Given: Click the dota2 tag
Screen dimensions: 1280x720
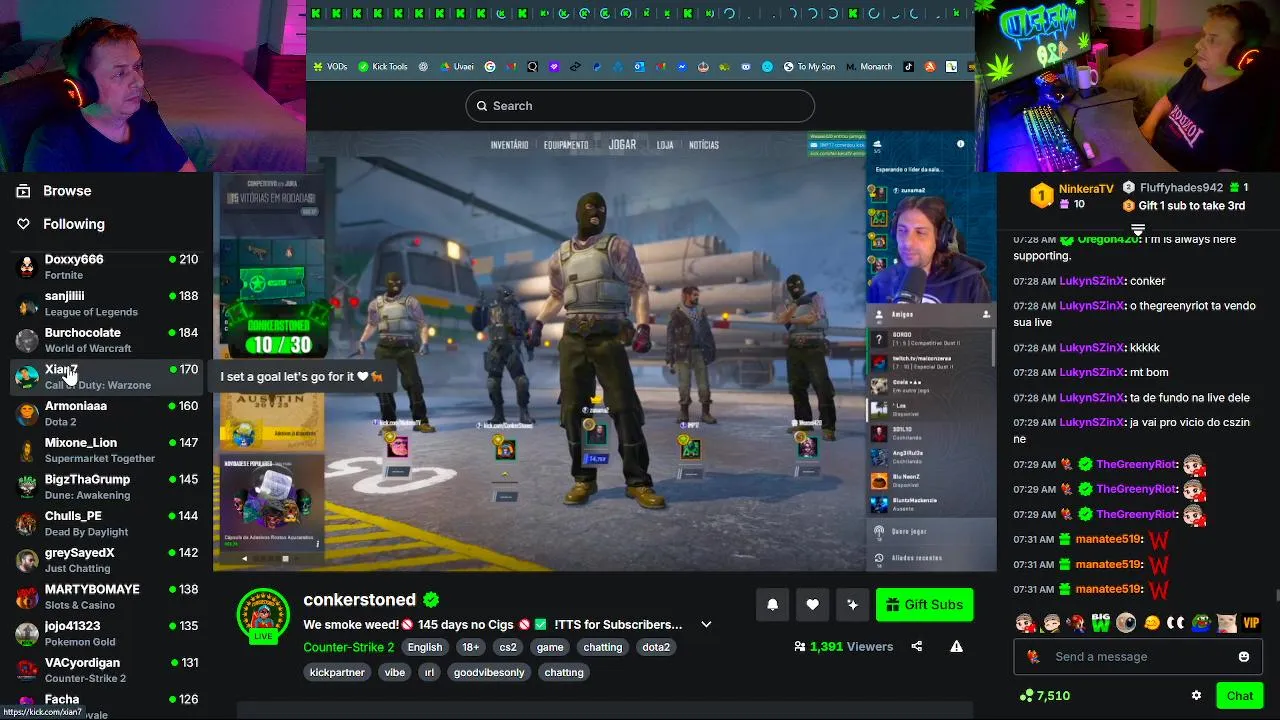Looking at the screenshot, I should pyautogui.click(x=656, y=647).
